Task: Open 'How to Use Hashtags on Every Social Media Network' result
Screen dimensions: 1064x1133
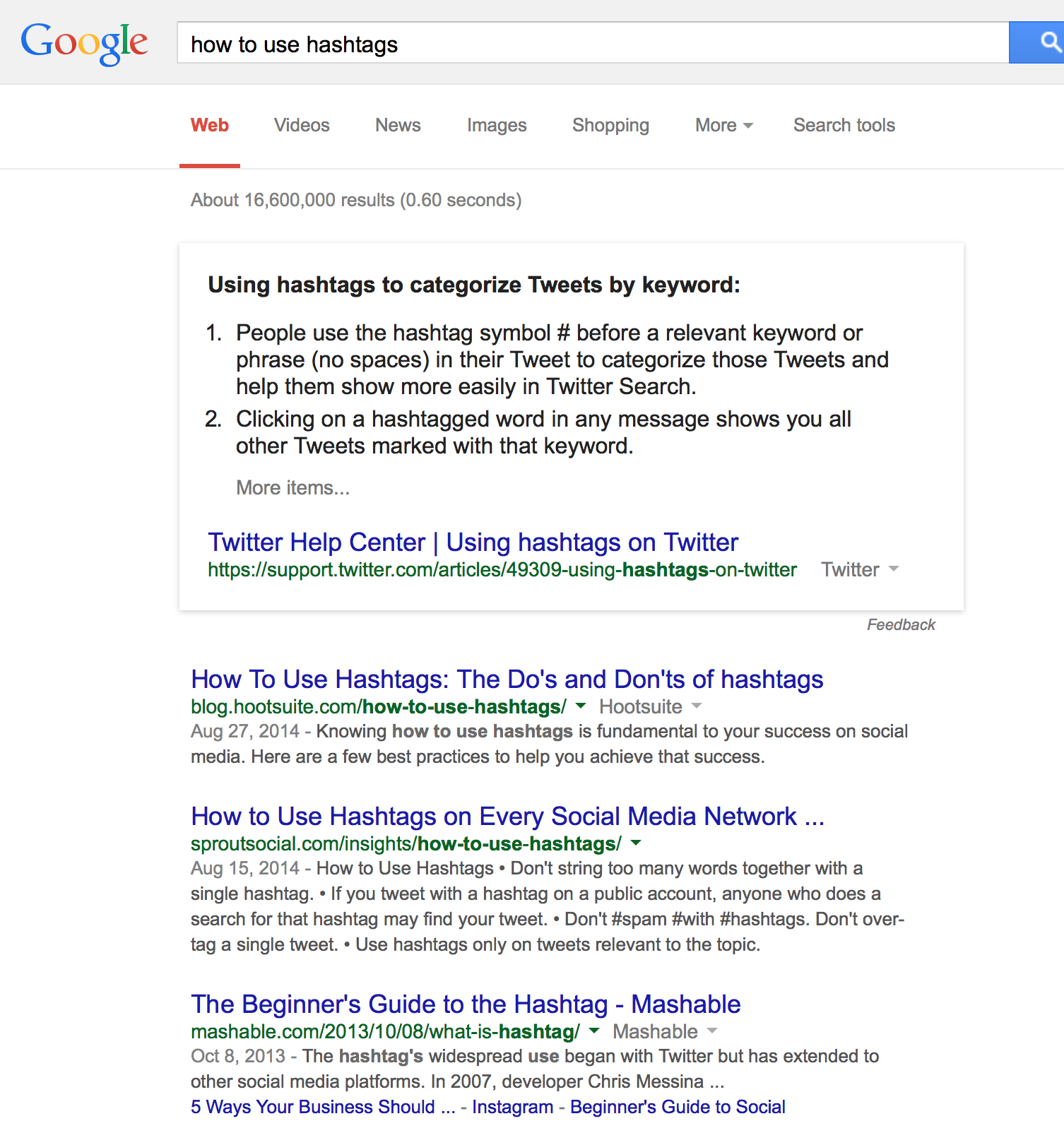Action: pos(507,817)
